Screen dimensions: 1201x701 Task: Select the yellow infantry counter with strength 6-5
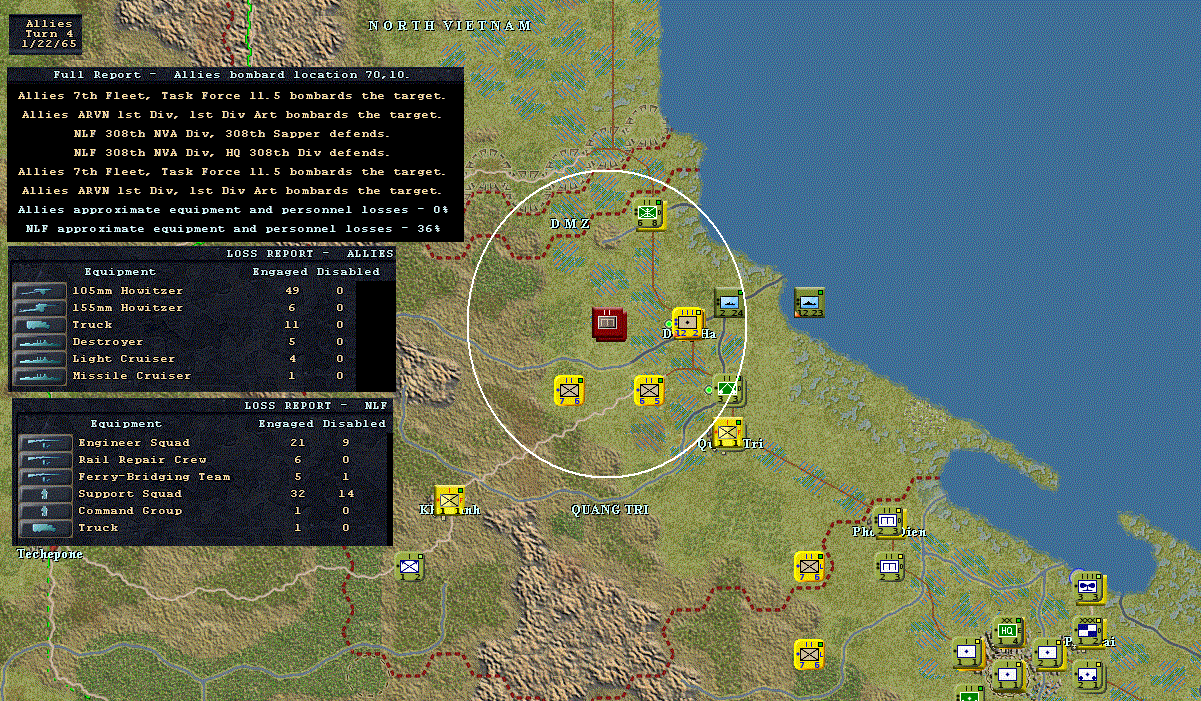coord(649,390)
